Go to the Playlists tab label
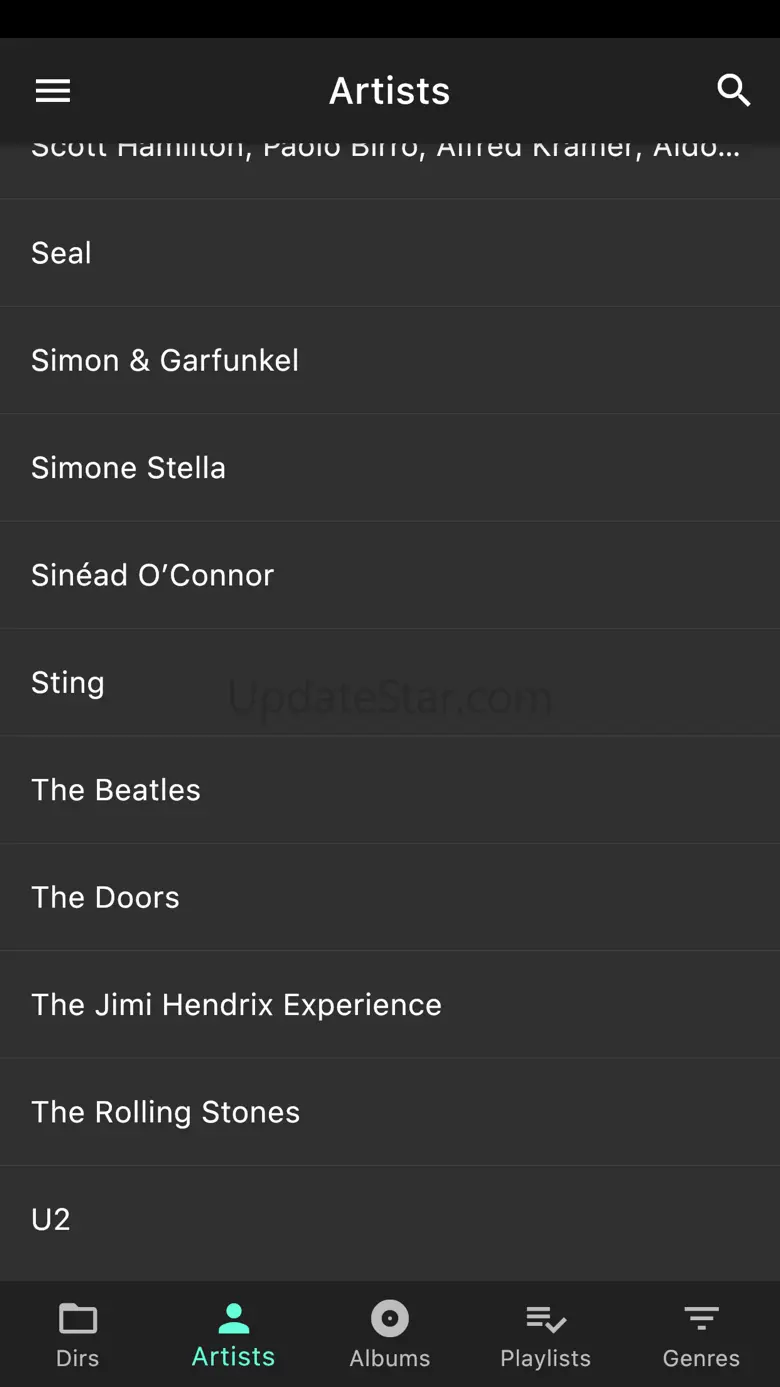Image resolution: width=780 pixels, height=1387 pixels. pos(546,1358)
